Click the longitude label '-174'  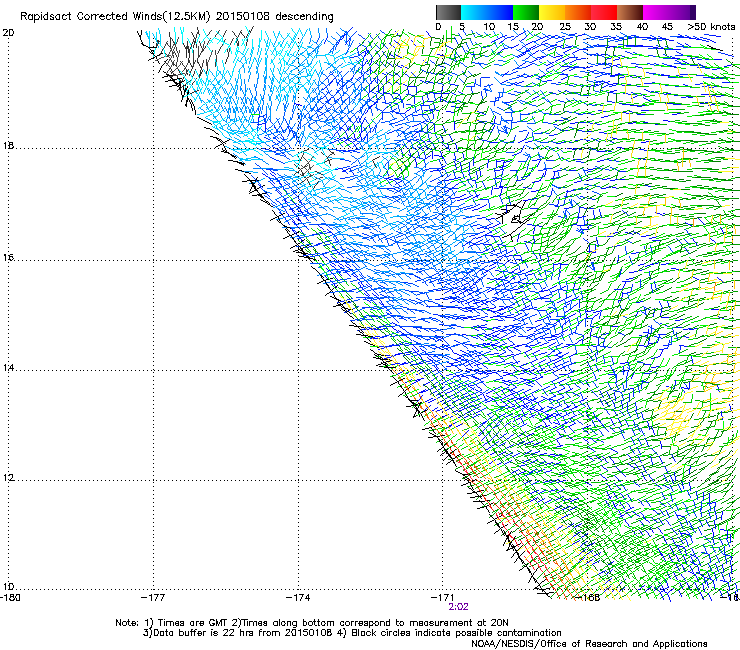point(298,598)
